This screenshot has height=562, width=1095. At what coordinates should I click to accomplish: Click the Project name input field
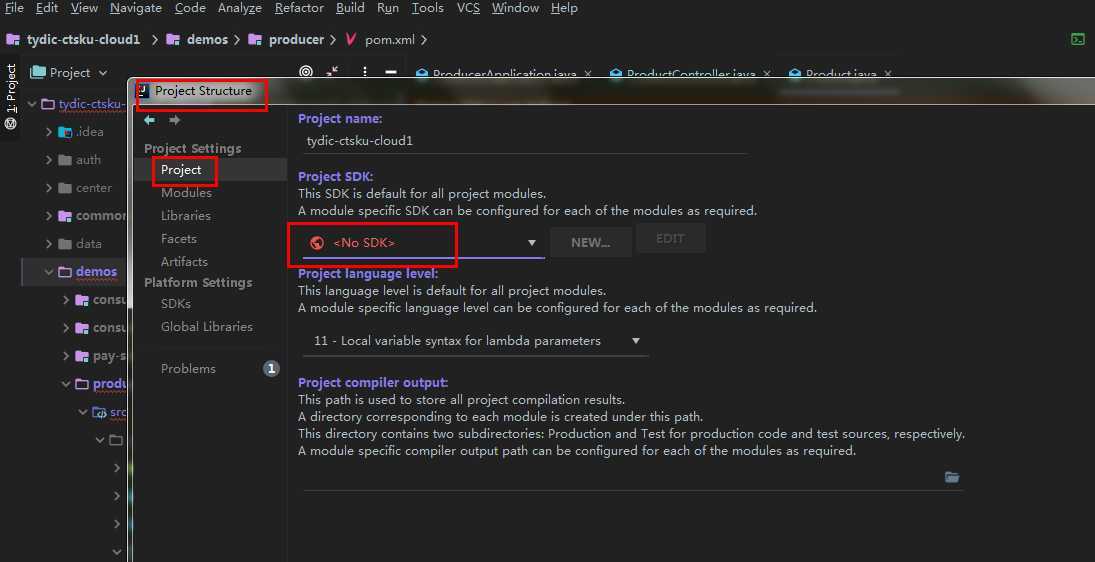pyautogui.click(x=525, y=141)
